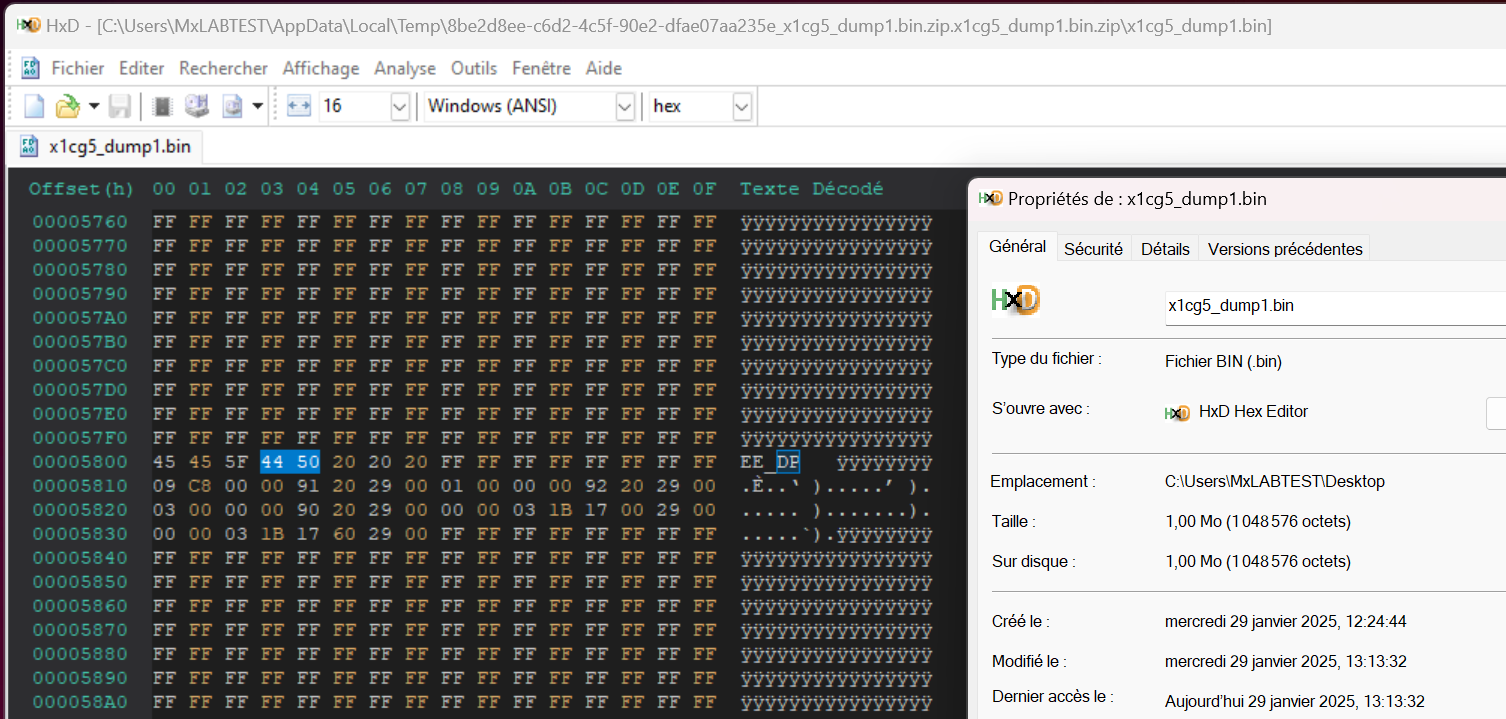The height and width of the screenshot is (719, 1506).
Task: Open the Outils menu
Action: coord(474,68)
